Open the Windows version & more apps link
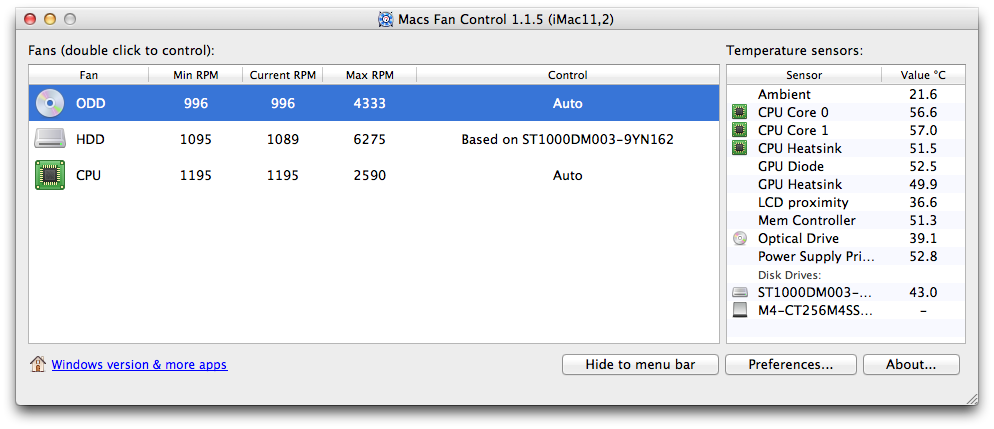The width and height of the screenshot is (994, 429). [x=139, y=365]
